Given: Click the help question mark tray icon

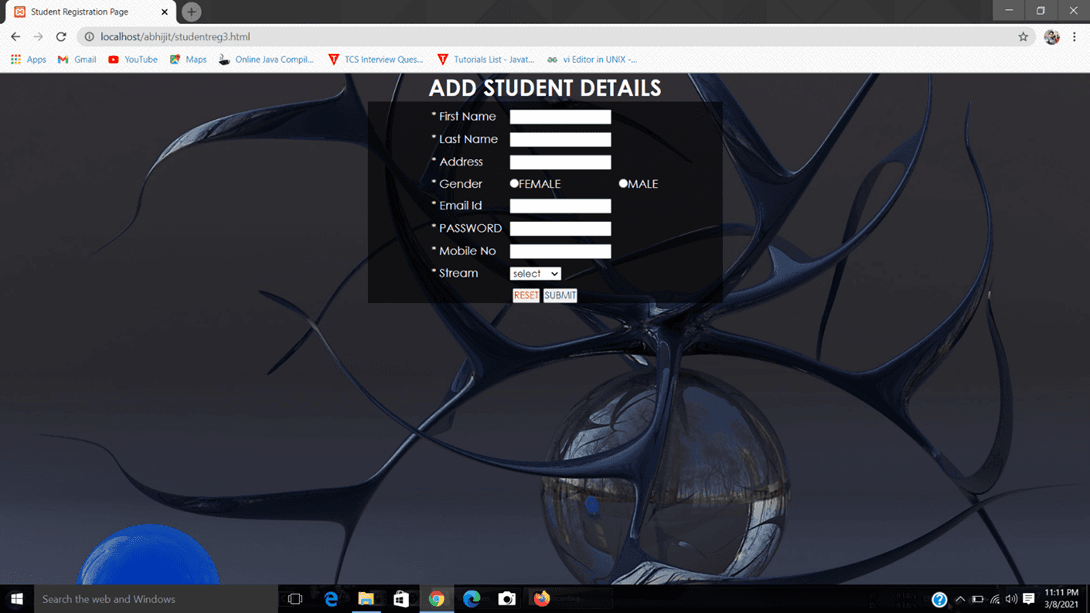Looking at the screenshot, I should click(x=939, y=599).
